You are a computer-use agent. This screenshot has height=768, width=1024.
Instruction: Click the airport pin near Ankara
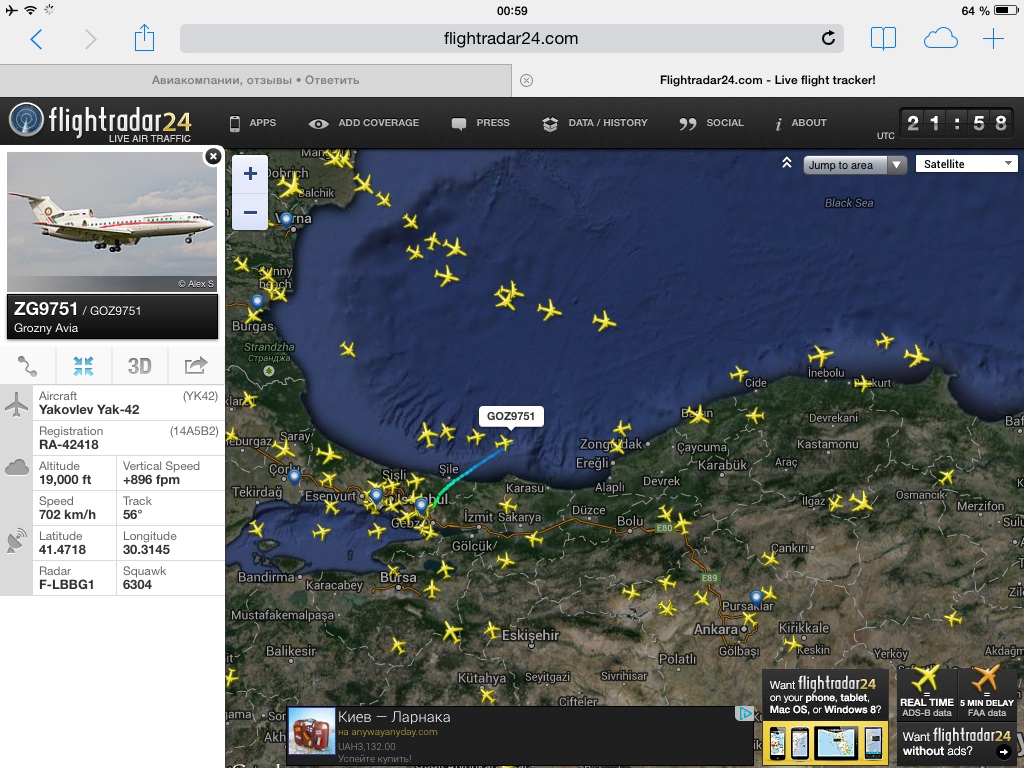pyautogui.click(x=756, y=597)
